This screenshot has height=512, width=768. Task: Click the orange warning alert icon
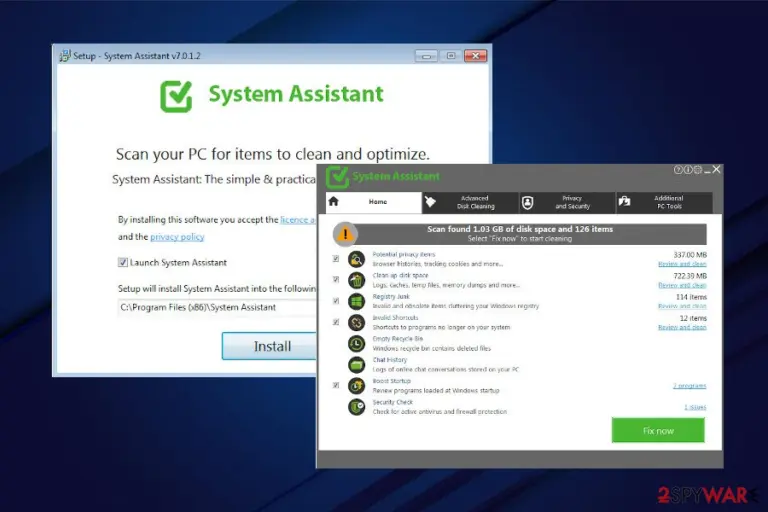click(345, 234)
